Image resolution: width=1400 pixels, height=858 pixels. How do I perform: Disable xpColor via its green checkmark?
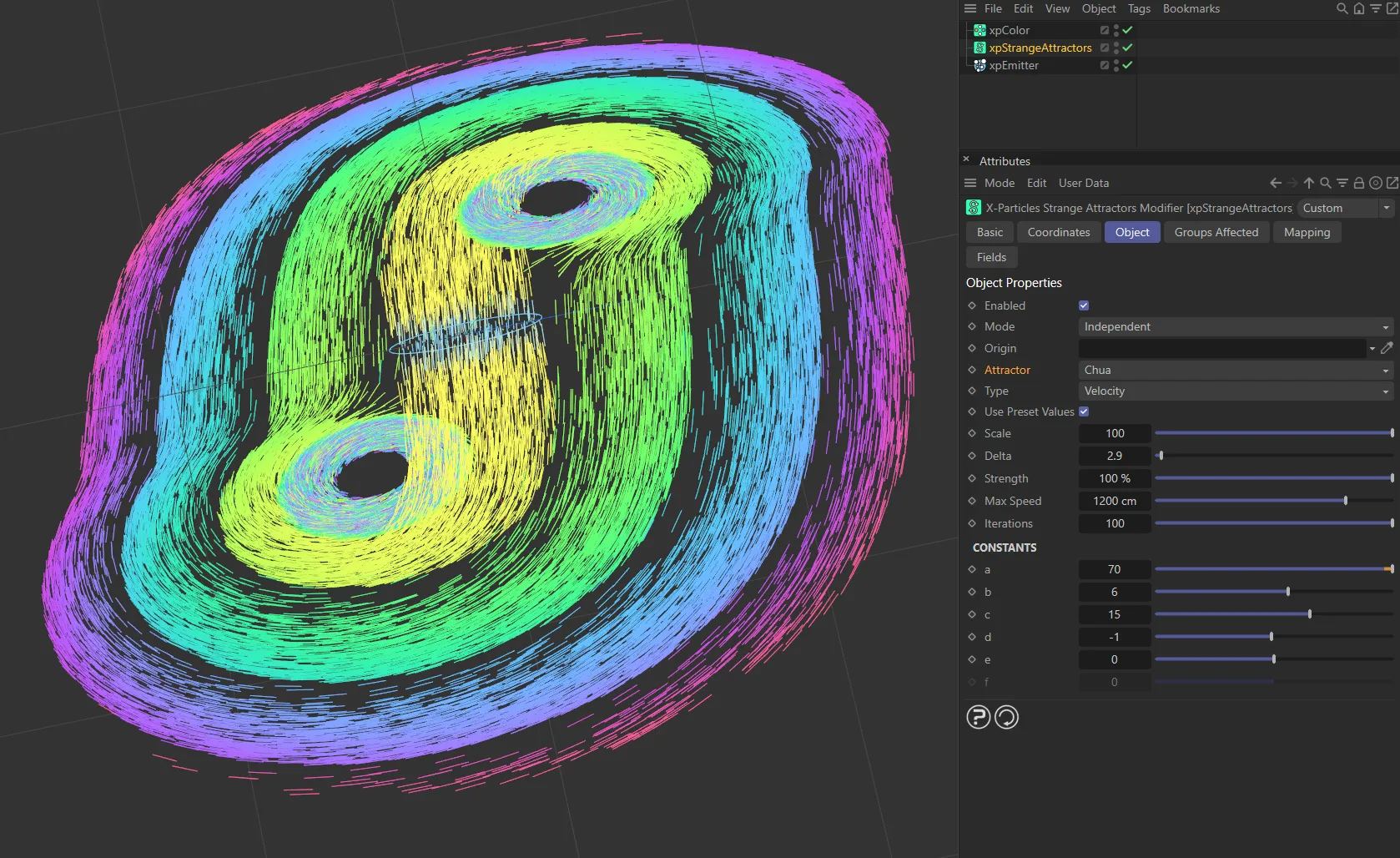tap(1128, 30)
